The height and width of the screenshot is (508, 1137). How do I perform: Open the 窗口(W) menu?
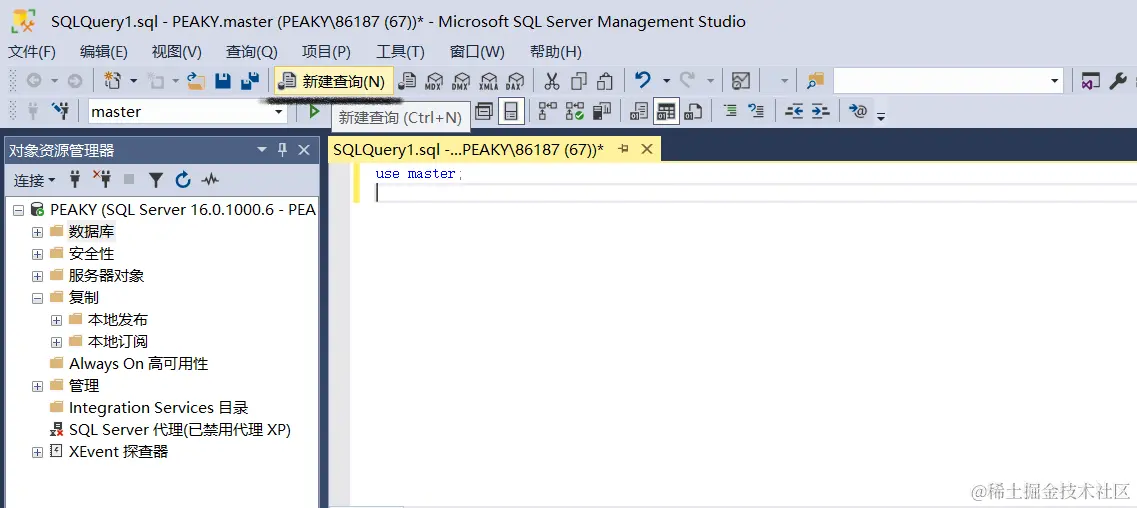click(477, 51)
